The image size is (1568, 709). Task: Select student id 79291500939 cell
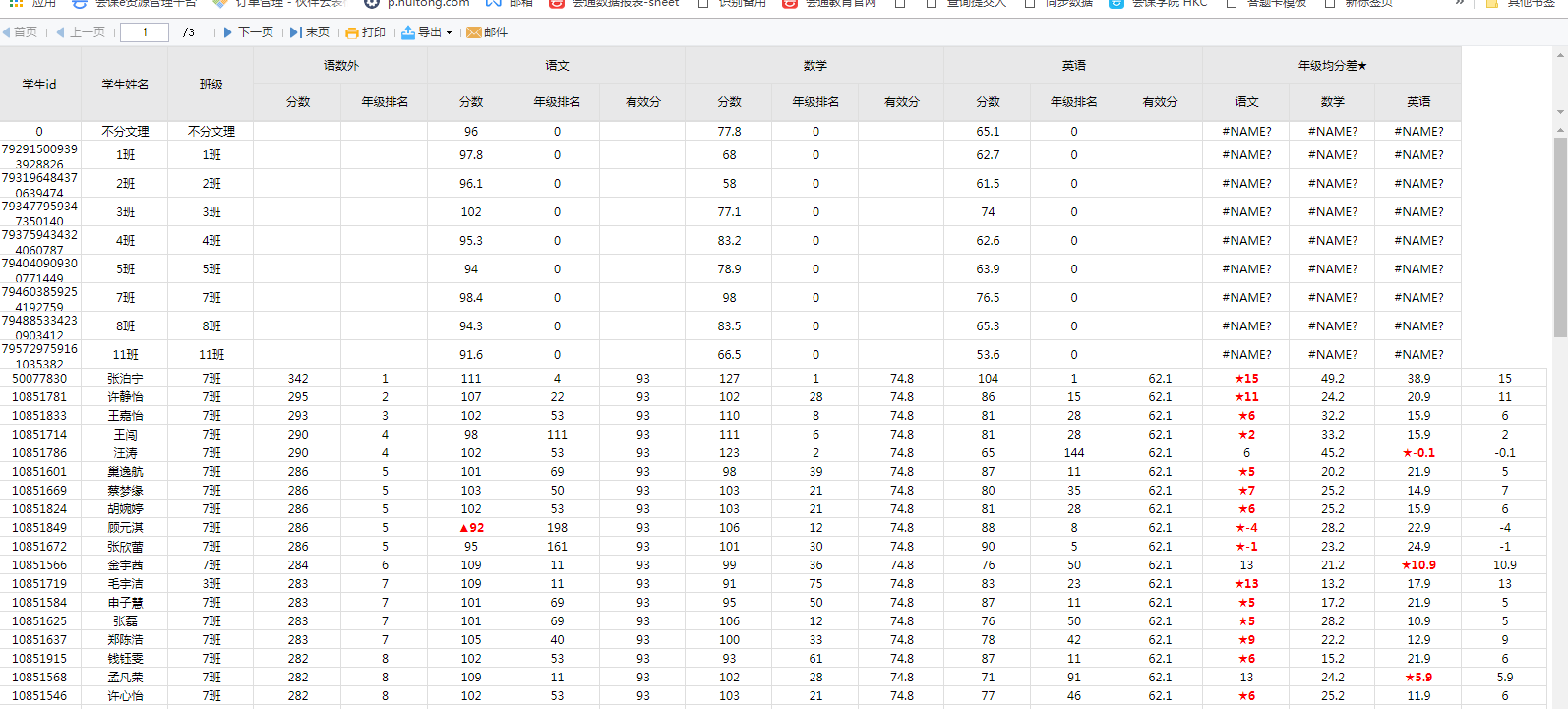pos(39,155)
